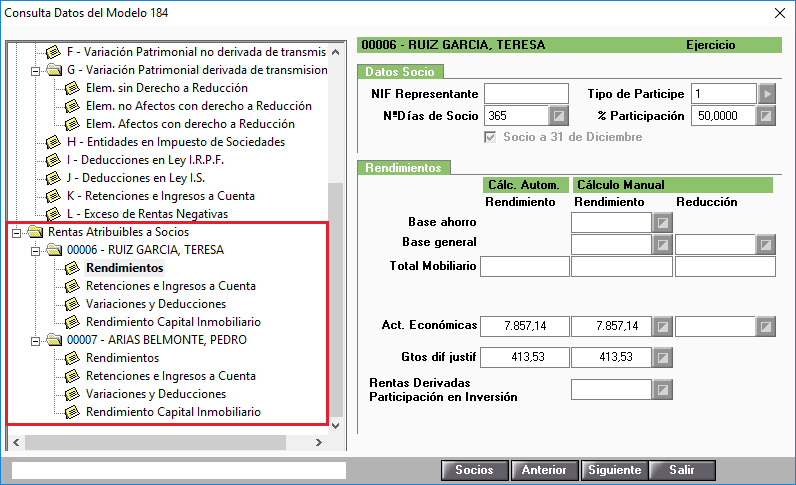The width and height of the screenshot is (796, 485).
Task: Collapse the G - Variación Patrimonial derivada node
Action: tap(35, 71)
